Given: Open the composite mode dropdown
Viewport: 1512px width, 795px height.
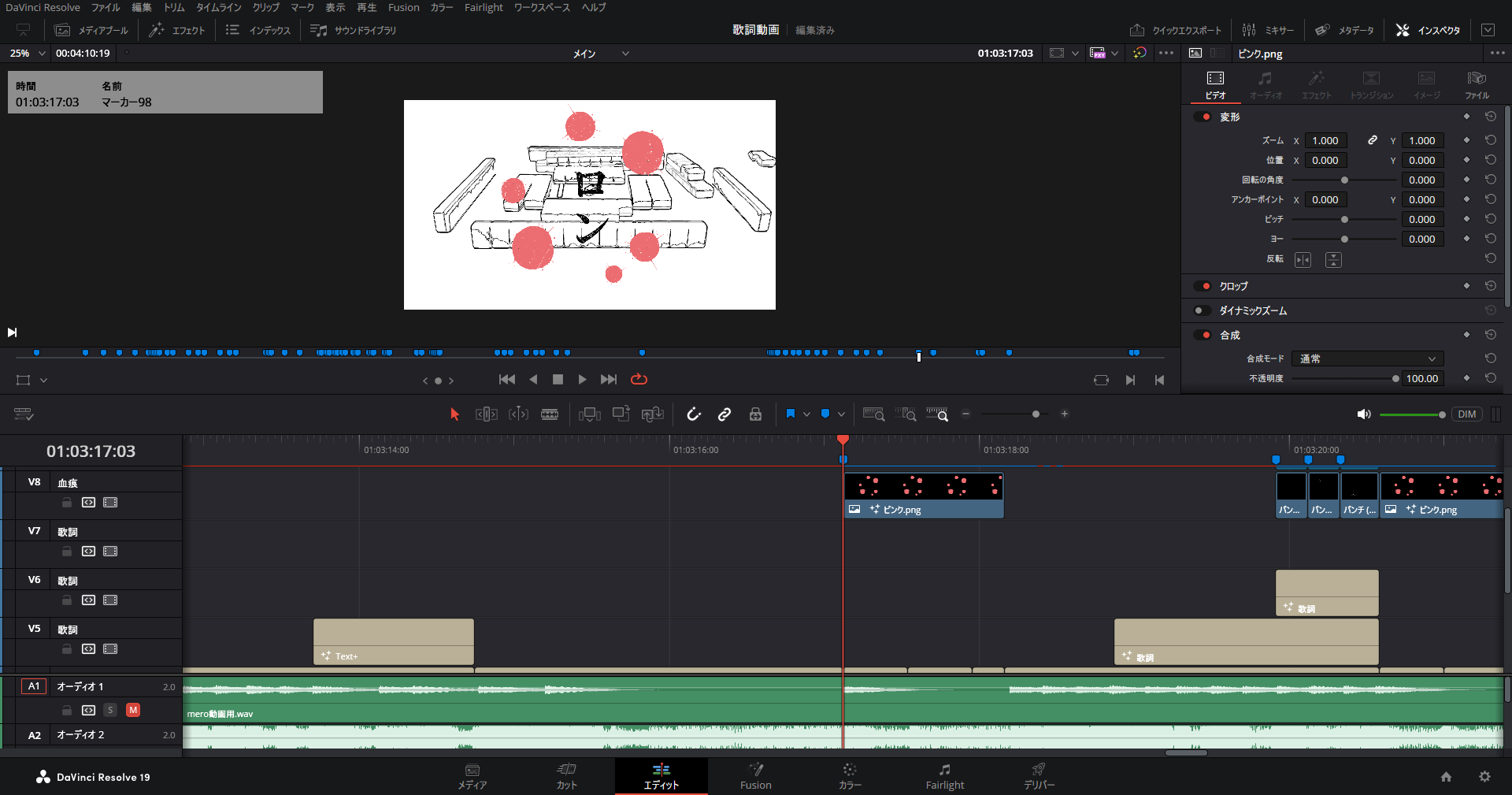Looking at the screenshot, I should point(1367,358).
